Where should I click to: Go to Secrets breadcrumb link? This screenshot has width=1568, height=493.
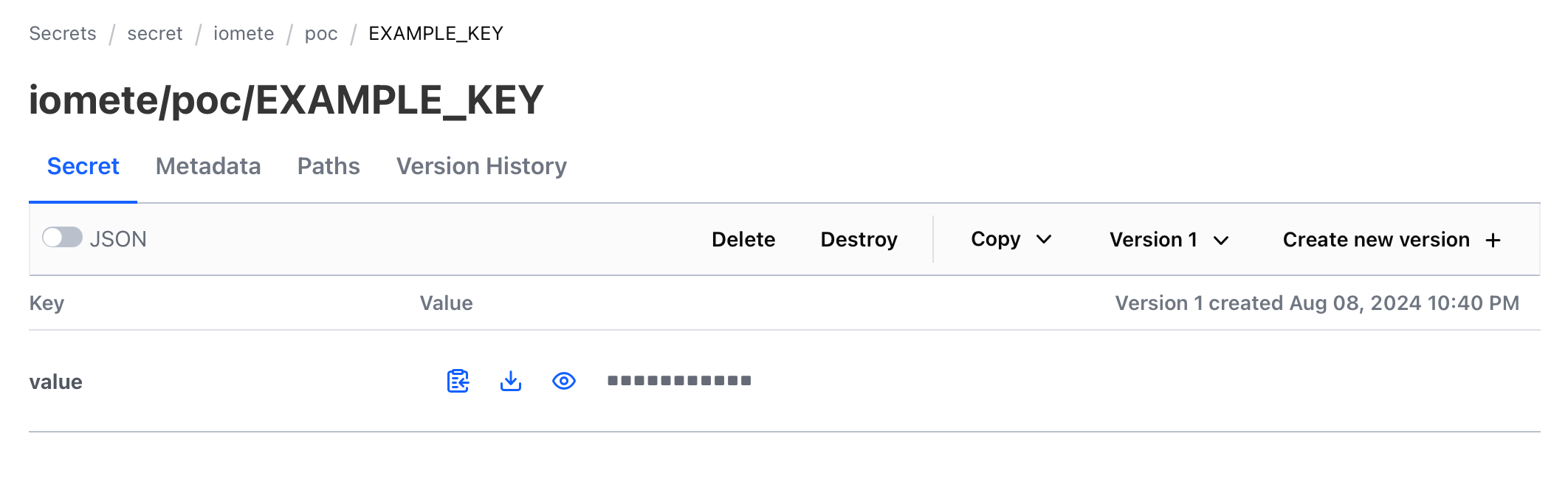point(63,33)
